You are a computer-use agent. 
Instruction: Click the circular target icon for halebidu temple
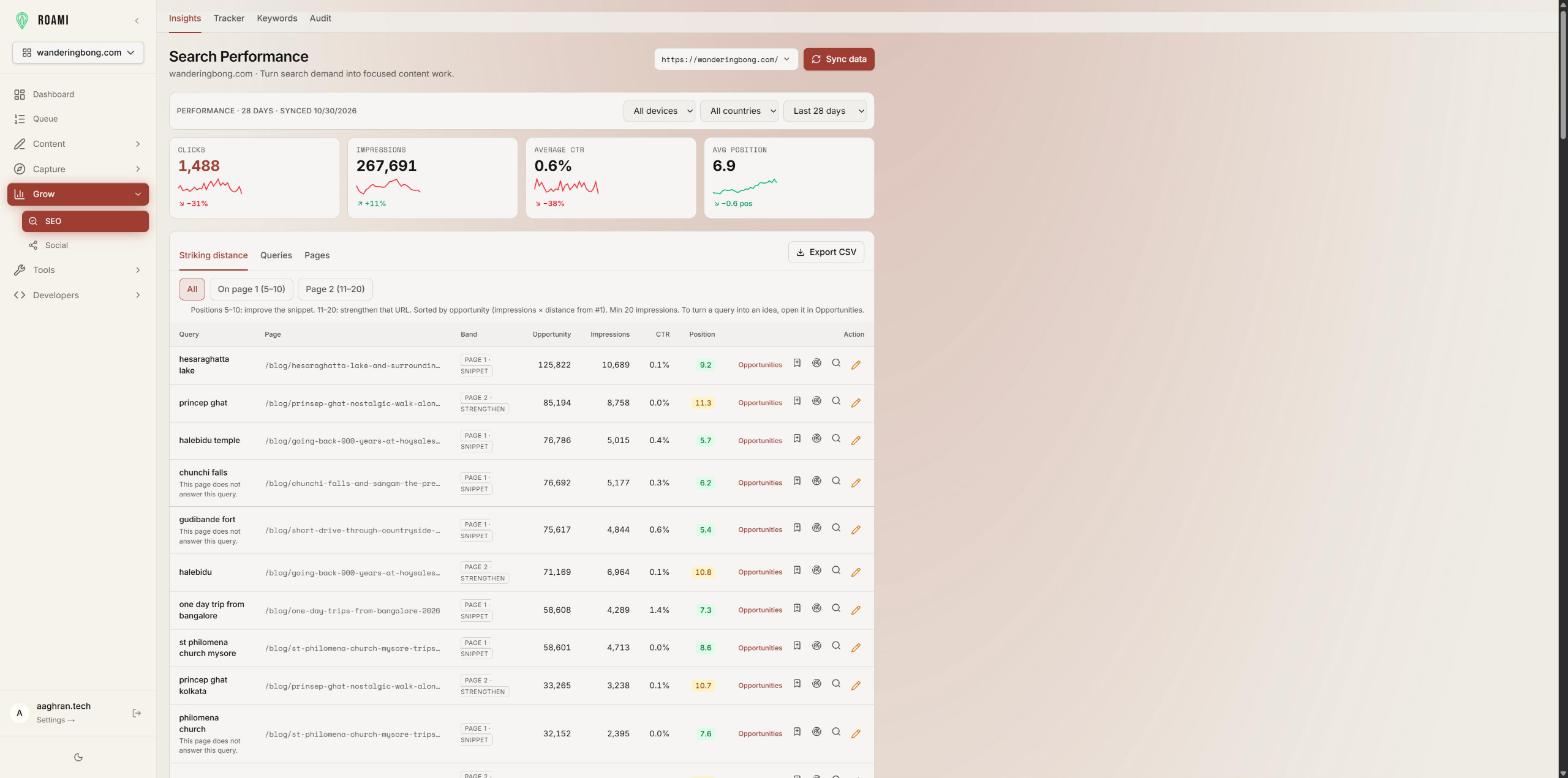[x=816, y=439]
